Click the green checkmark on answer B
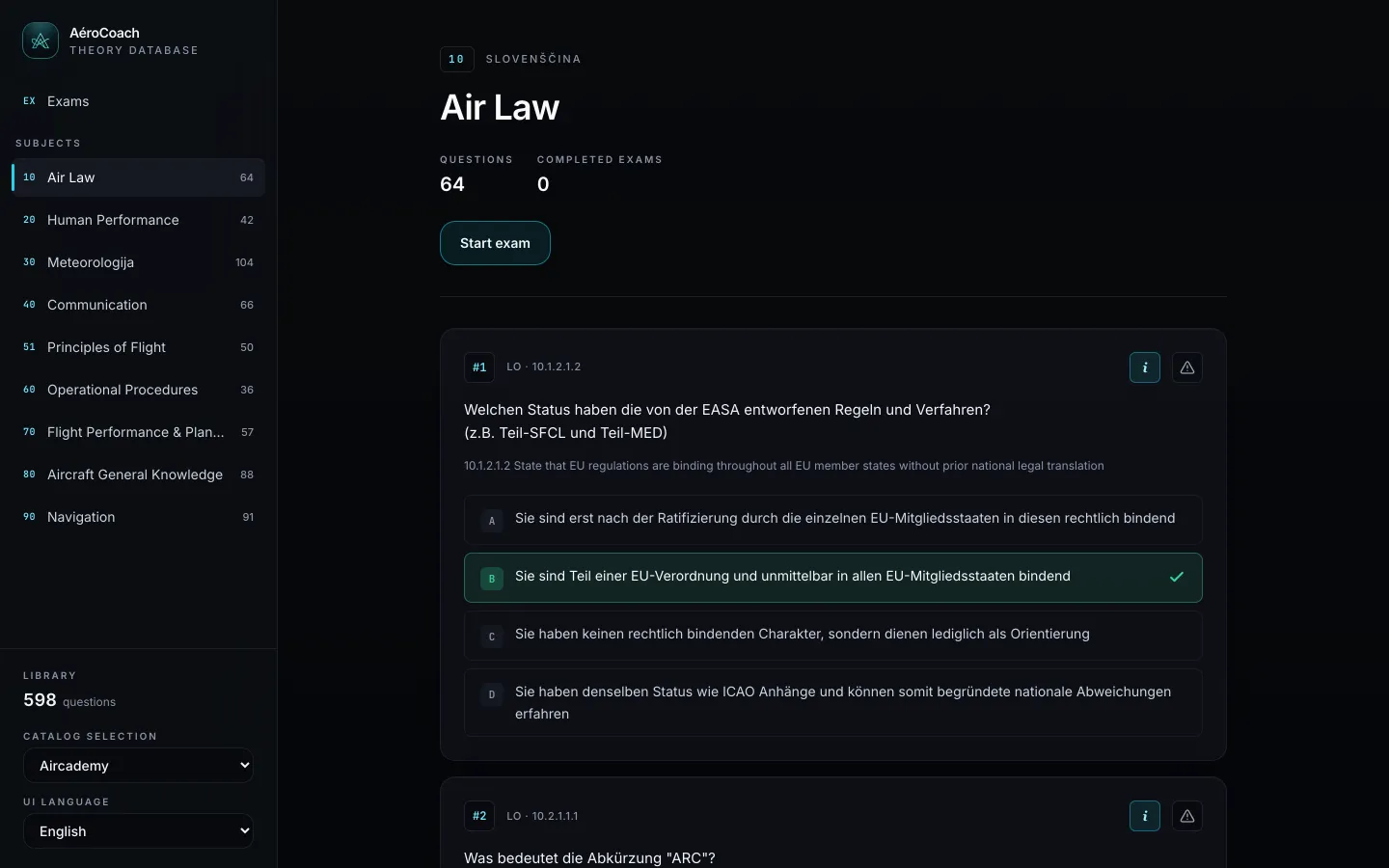The height and width of the screenshot is (868, 1389). click(x=1177, y=577)
